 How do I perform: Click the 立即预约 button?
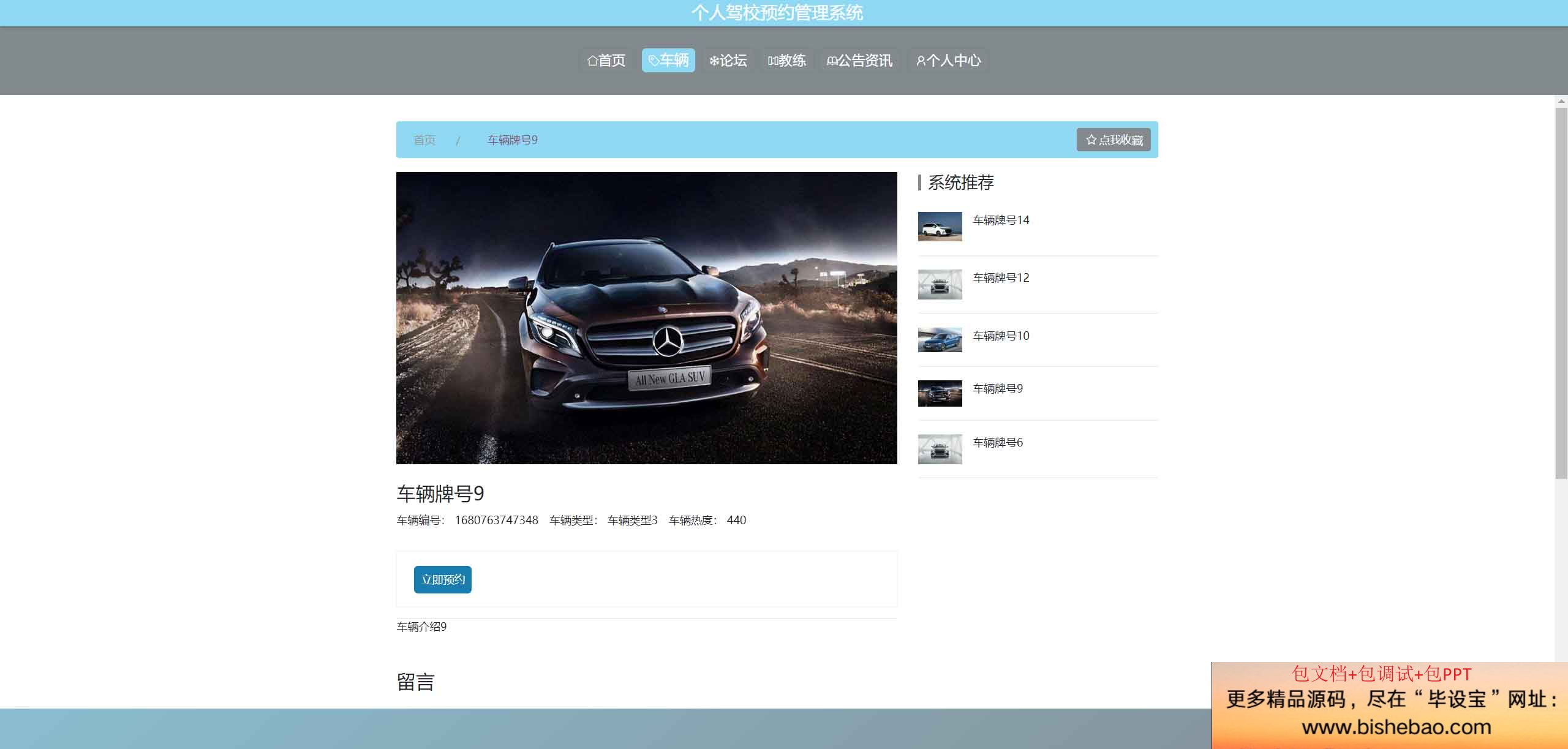coord(442,579)
